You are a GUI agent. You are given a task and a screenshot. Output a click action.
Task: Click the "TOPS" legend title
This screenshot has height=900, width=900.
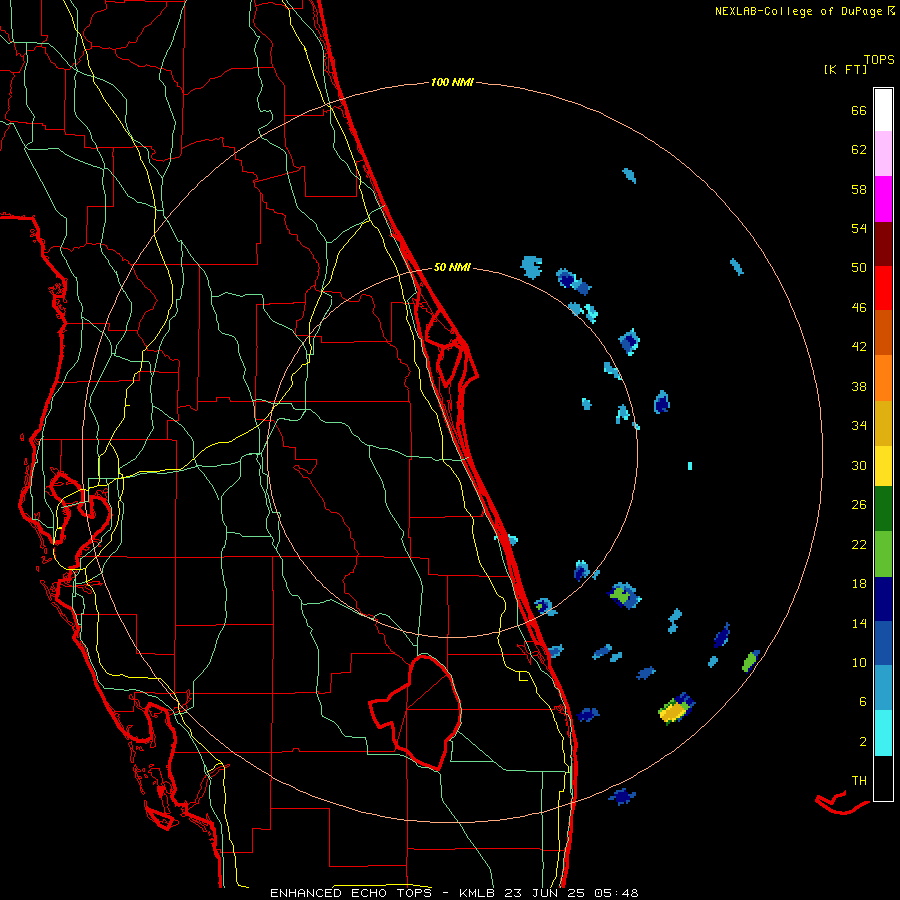pos(879,59)
